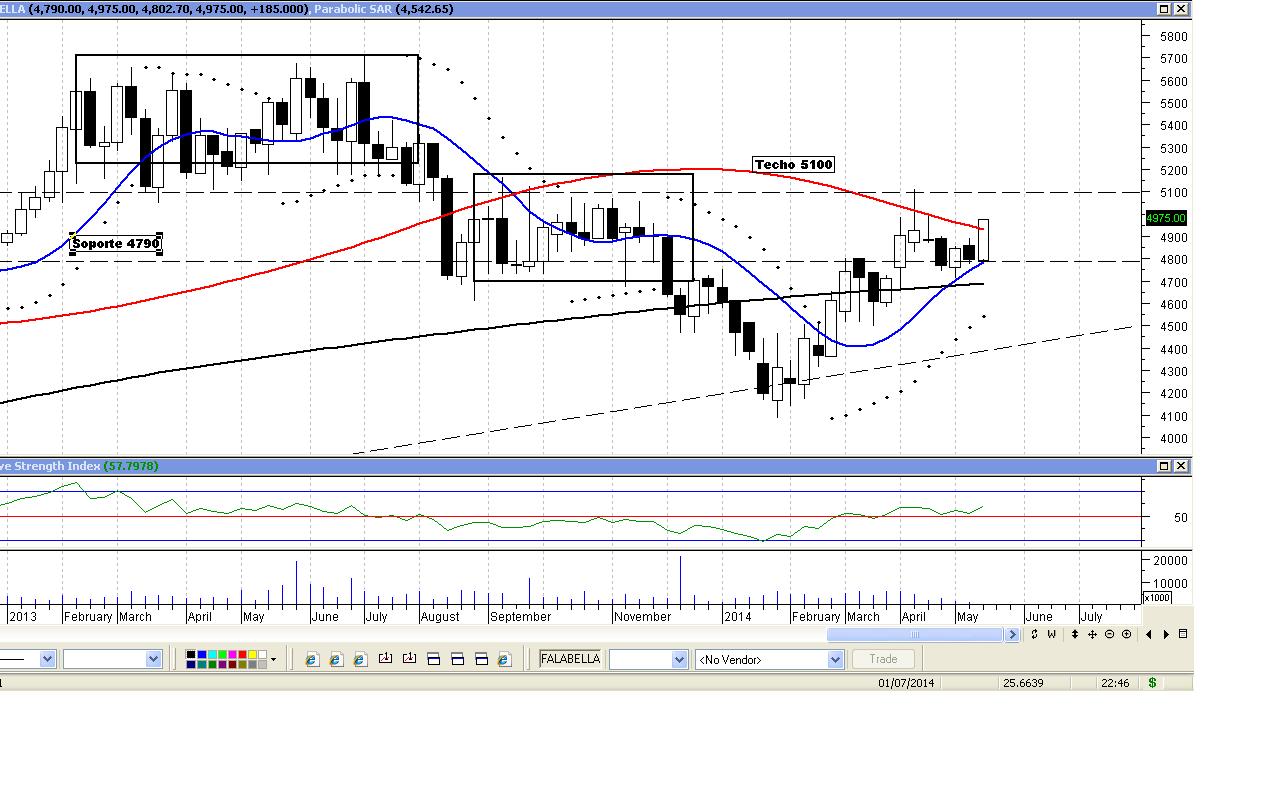Click the first window-layout icon in toolbar

coord(434,659)
